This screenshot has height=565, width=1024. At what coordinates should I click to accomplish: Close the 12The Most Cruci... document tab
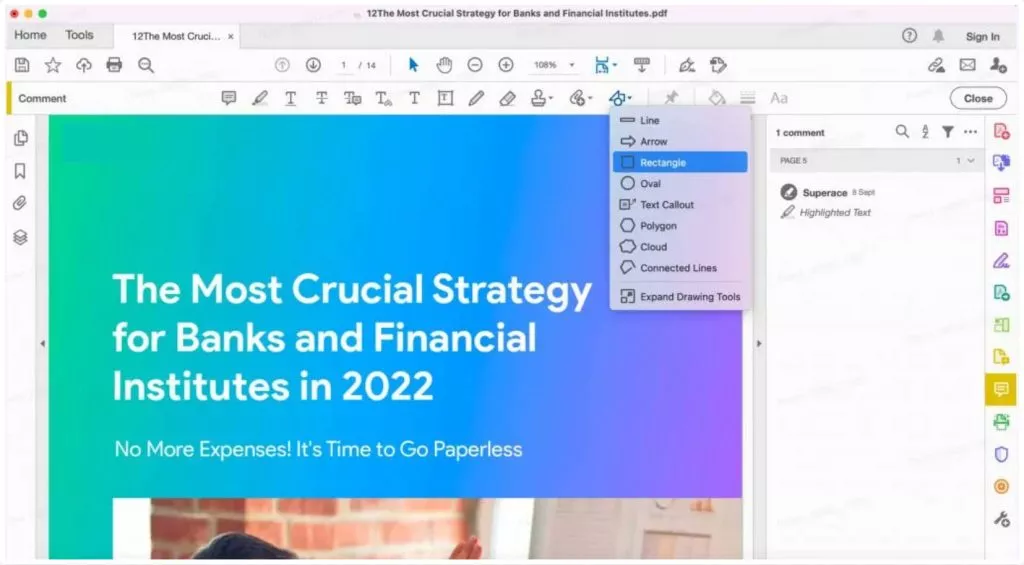coord(231,37)
